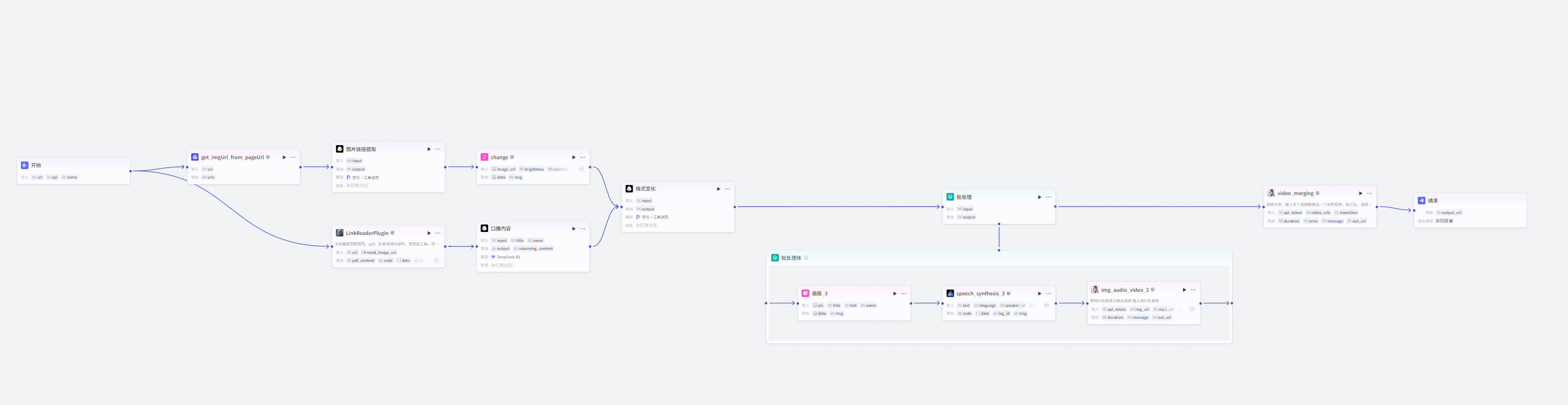Run the get_imgUrl_from_pageUrl node
The image size is (1568, 405).
pos(284,157)
